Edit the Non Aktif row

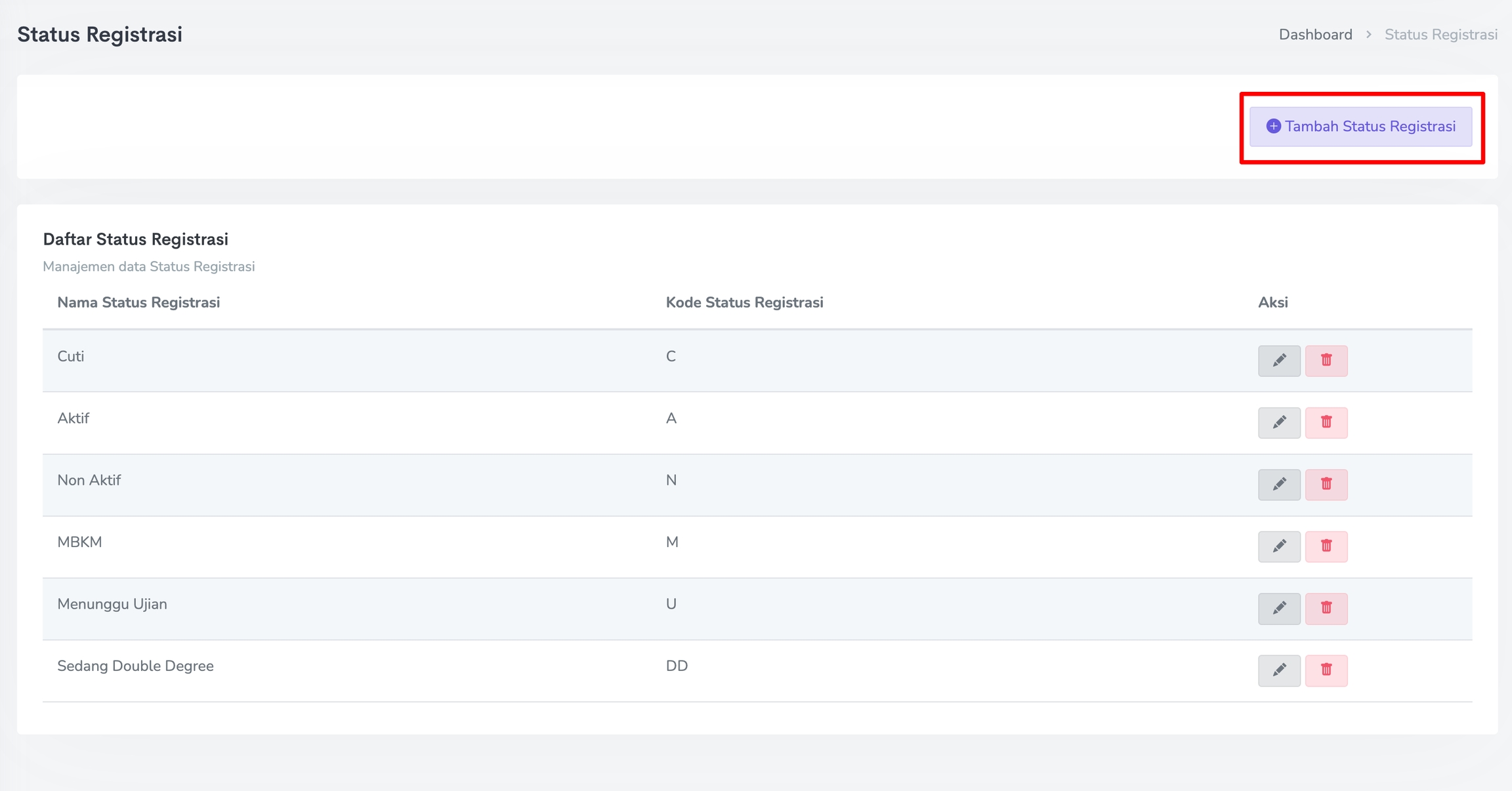[1279, 485]
